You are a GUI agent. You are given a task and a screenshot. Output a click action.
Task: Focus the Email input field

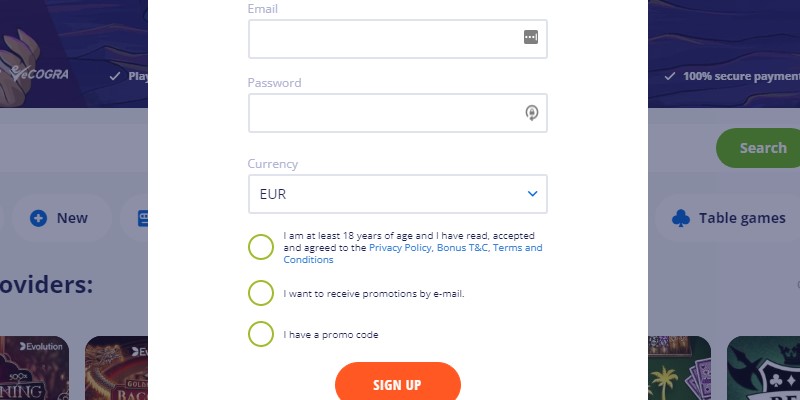coord(397,39)
